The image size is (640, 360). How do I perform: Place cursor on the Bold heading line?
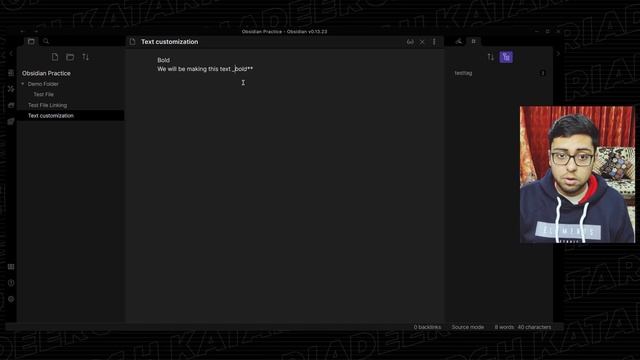[163, 60]
